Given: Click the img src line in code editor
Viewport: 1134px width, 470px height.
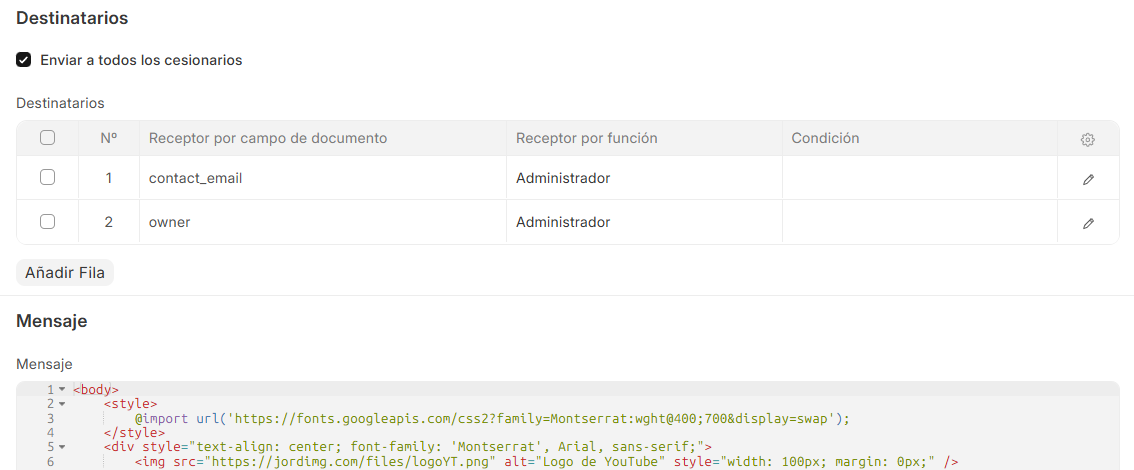Looking at the screenshot, I should [x=546, y=461].
